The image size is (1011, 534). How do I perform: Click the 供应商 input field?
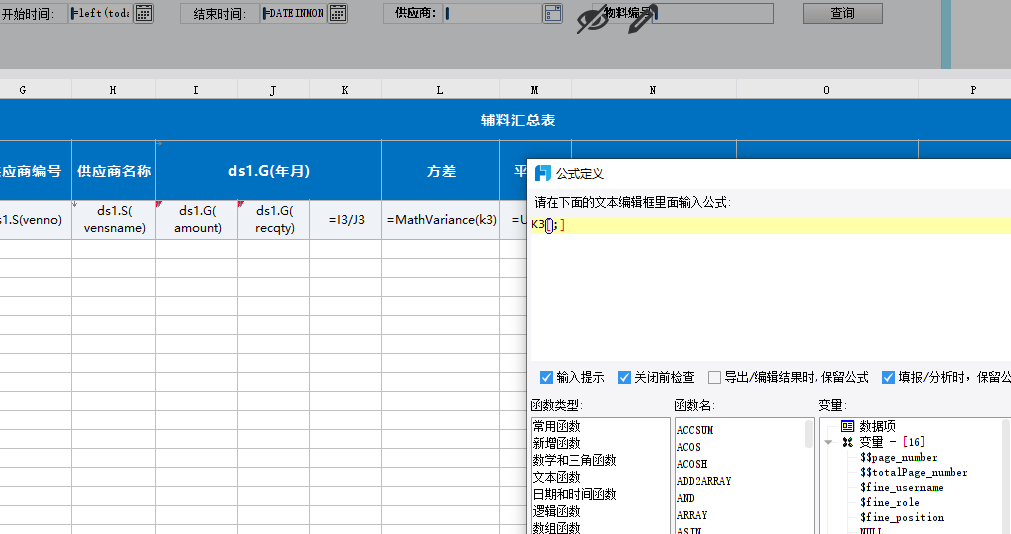click(493, 13)
